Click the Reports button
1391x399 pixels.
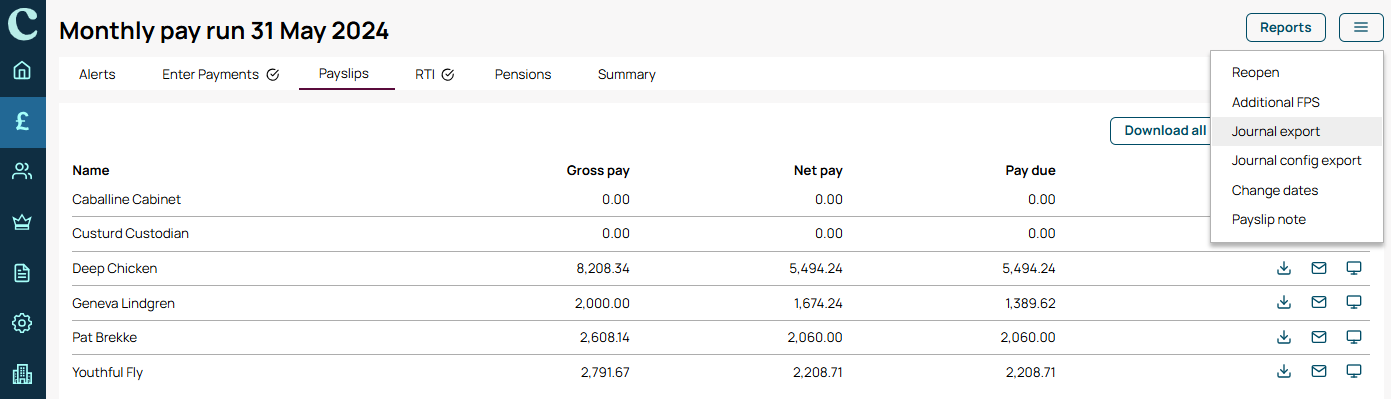[x=1286, y=27]
